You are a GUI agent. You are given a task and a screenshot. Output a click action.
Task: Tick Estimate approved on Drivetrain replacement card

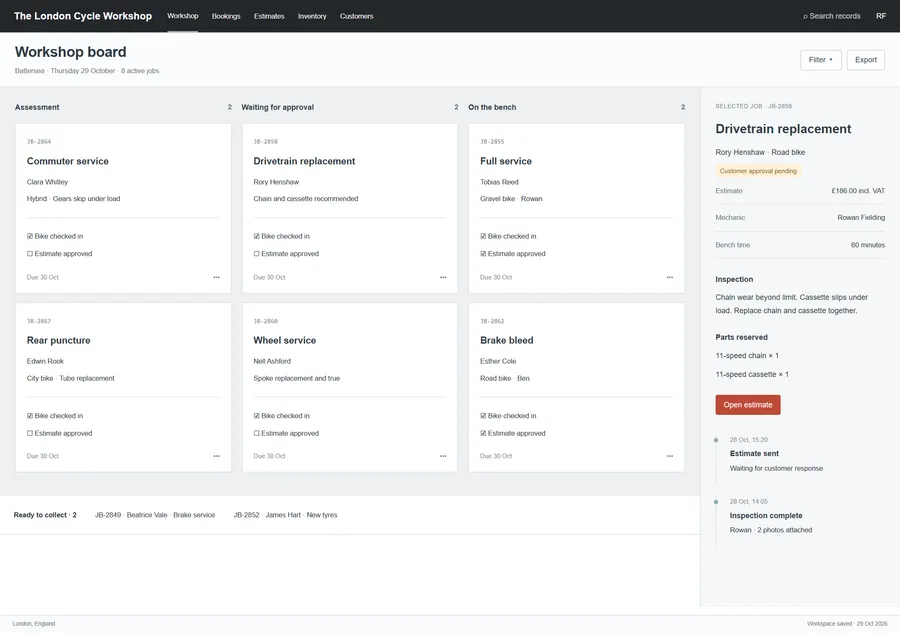(257, 254)
